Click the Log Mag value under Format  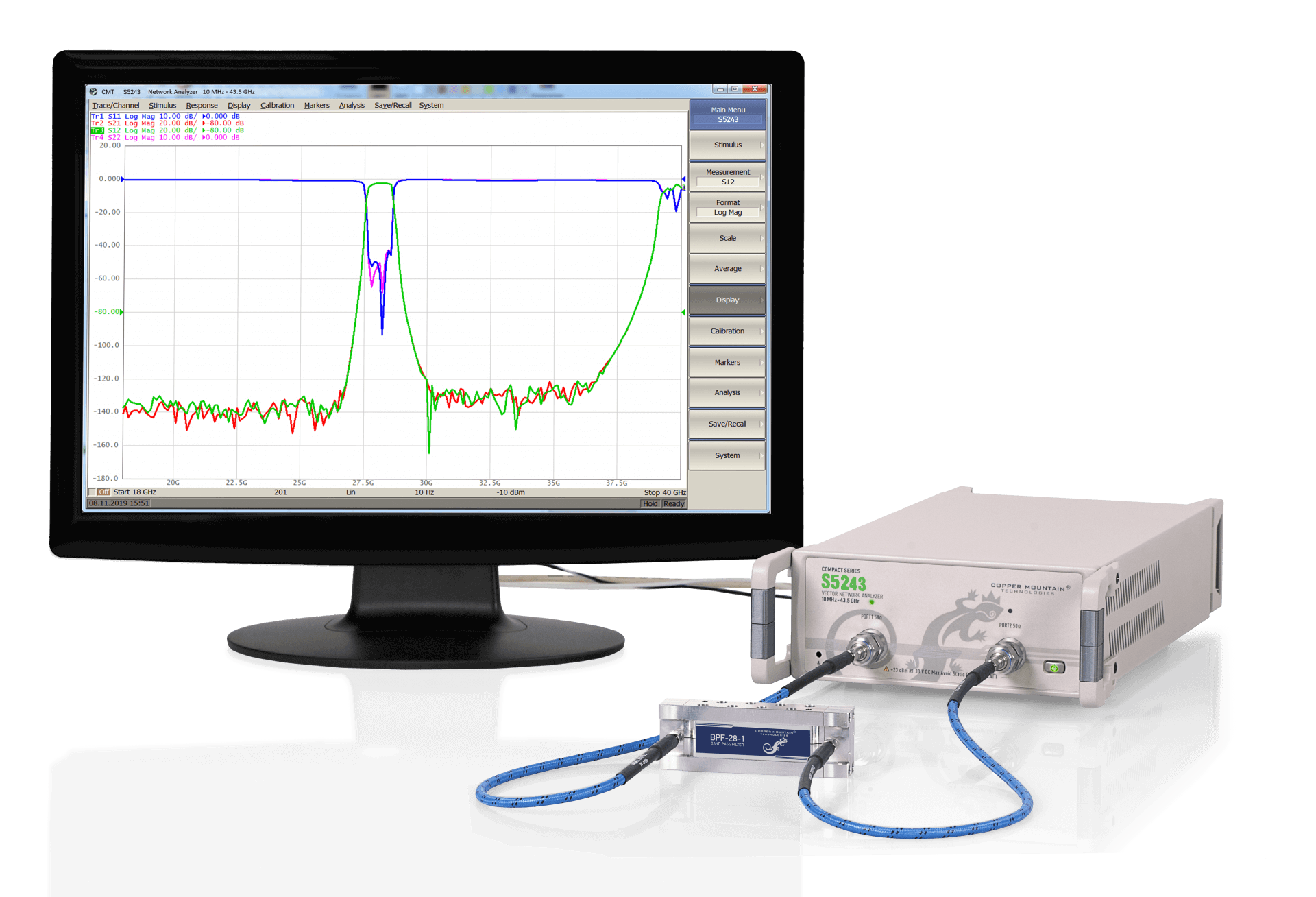727,213
